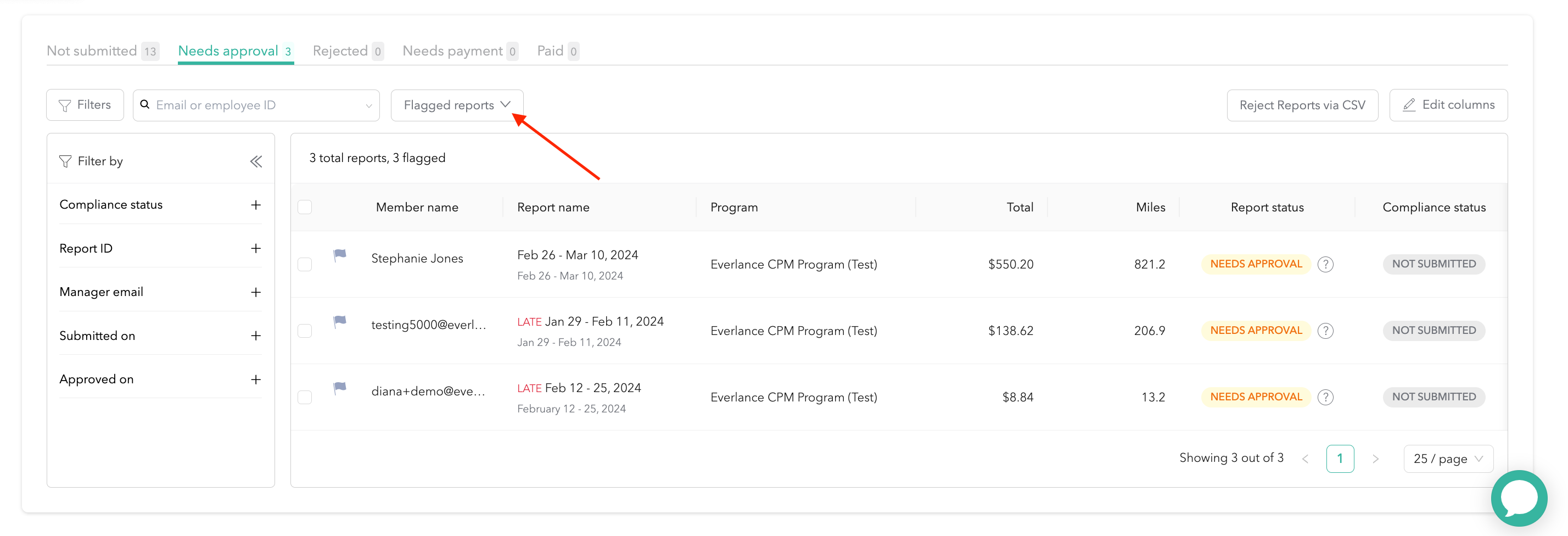Open the Flagged reports dropdown
The width and height of the screenshot is (1568, 536).
coord(457,105)
